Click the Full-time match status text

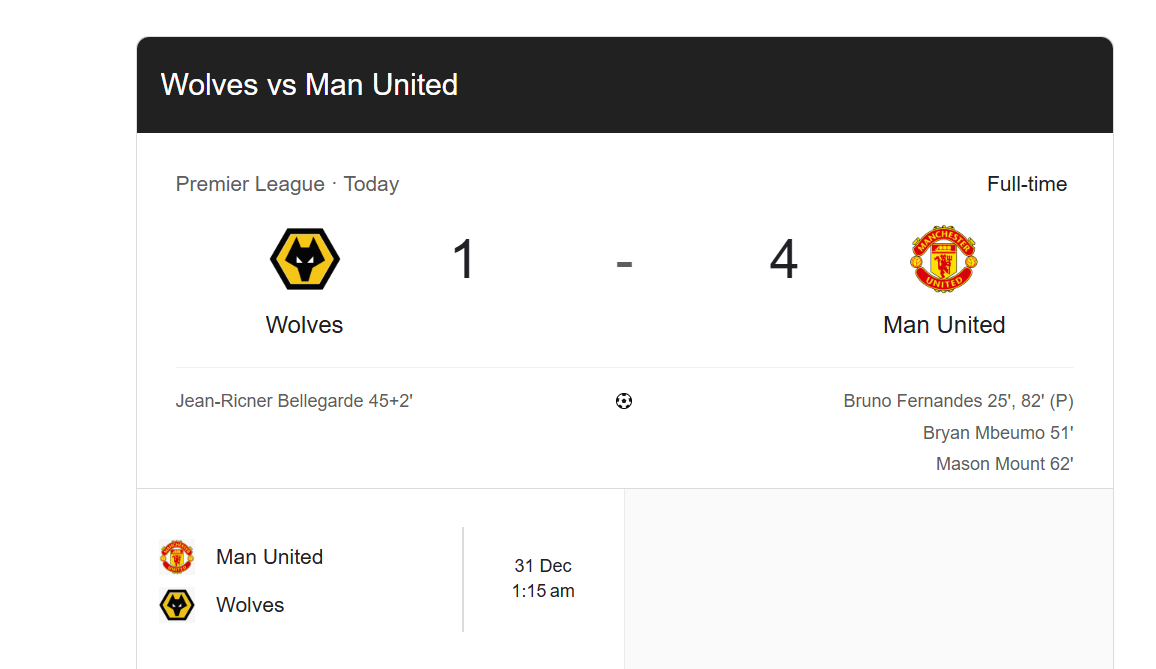(1026, 184)
